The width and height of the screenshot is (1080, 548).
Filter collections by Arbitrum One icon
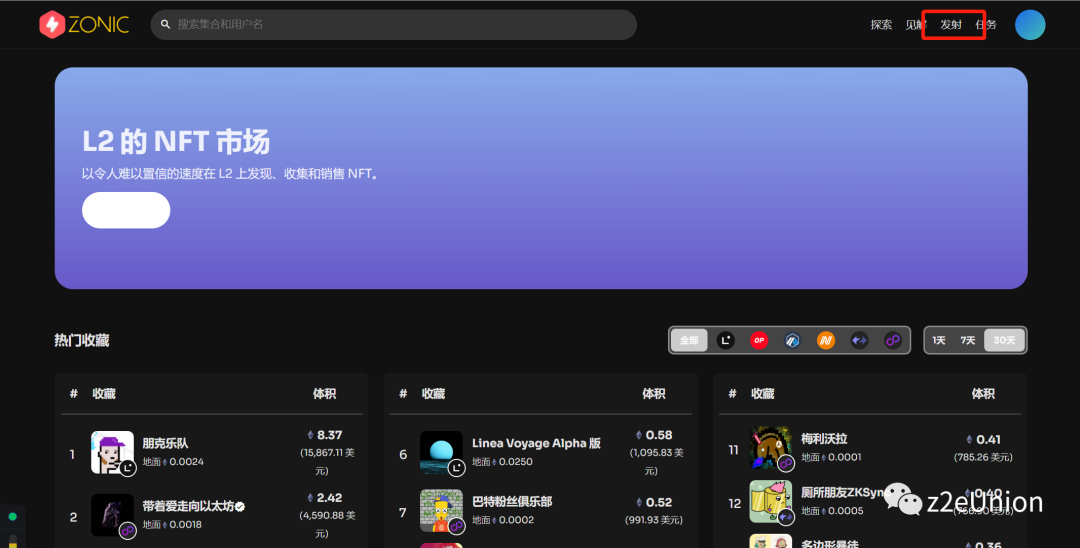(x=792, y=340)
